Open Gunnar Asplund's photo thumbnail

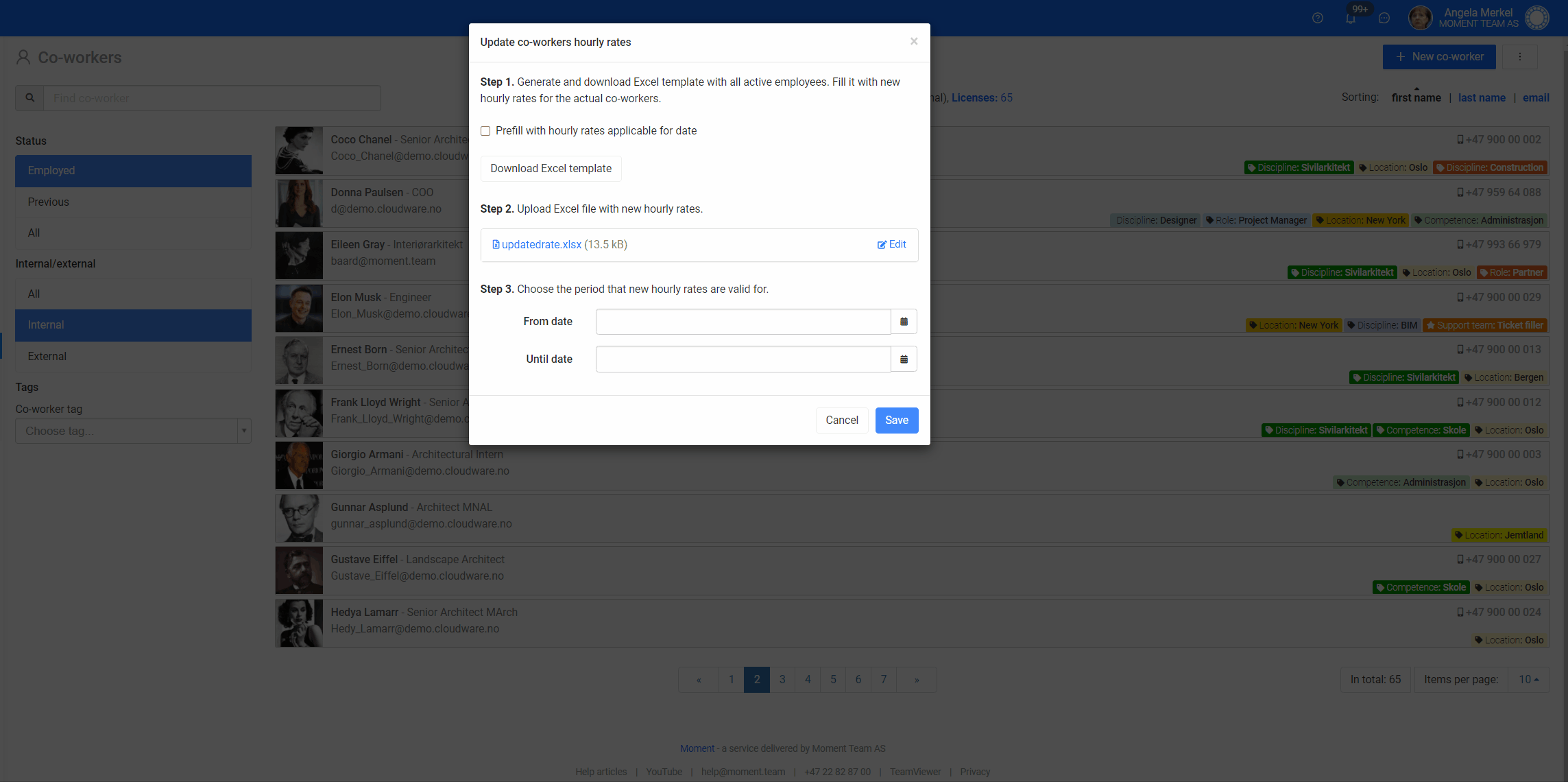[298, 519]
